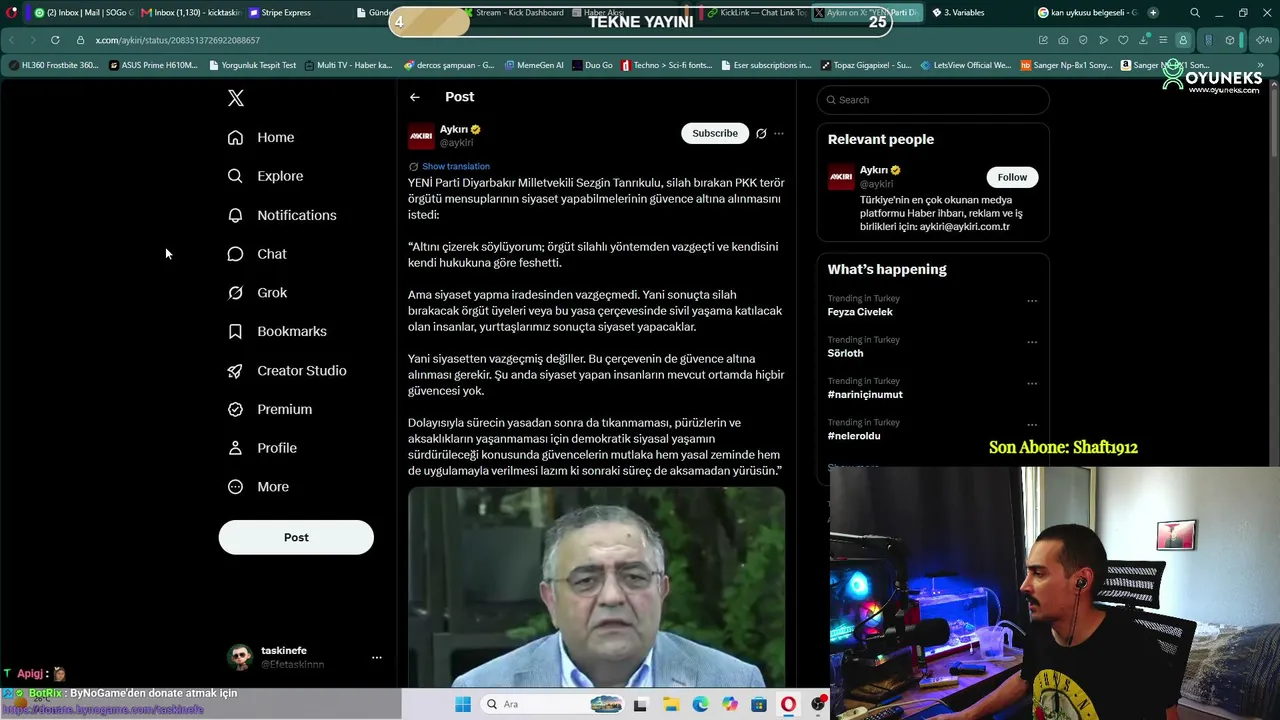The image size is (1280, 720).
Task: Go back using the Post header arrow
Action: pyautogui.click(x=415, y=97)
